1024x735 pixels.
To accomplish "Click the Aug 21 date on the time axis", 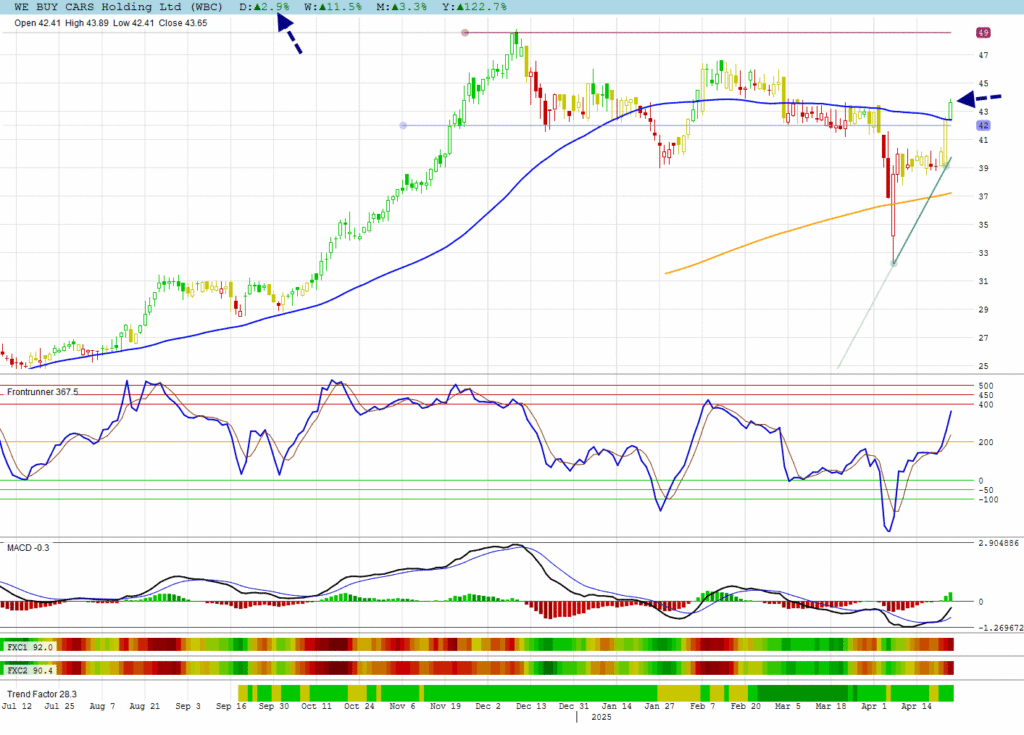I will [x=144, y=706].
